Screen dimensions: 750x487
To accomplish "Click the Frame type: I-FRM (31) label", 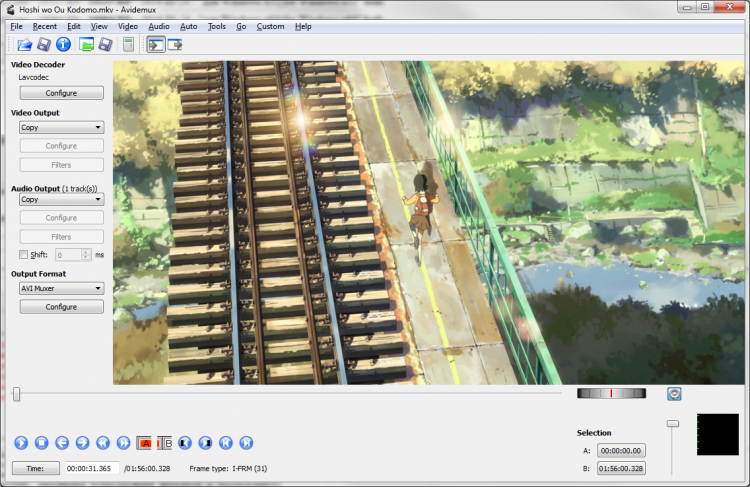I will pos(228,468).
